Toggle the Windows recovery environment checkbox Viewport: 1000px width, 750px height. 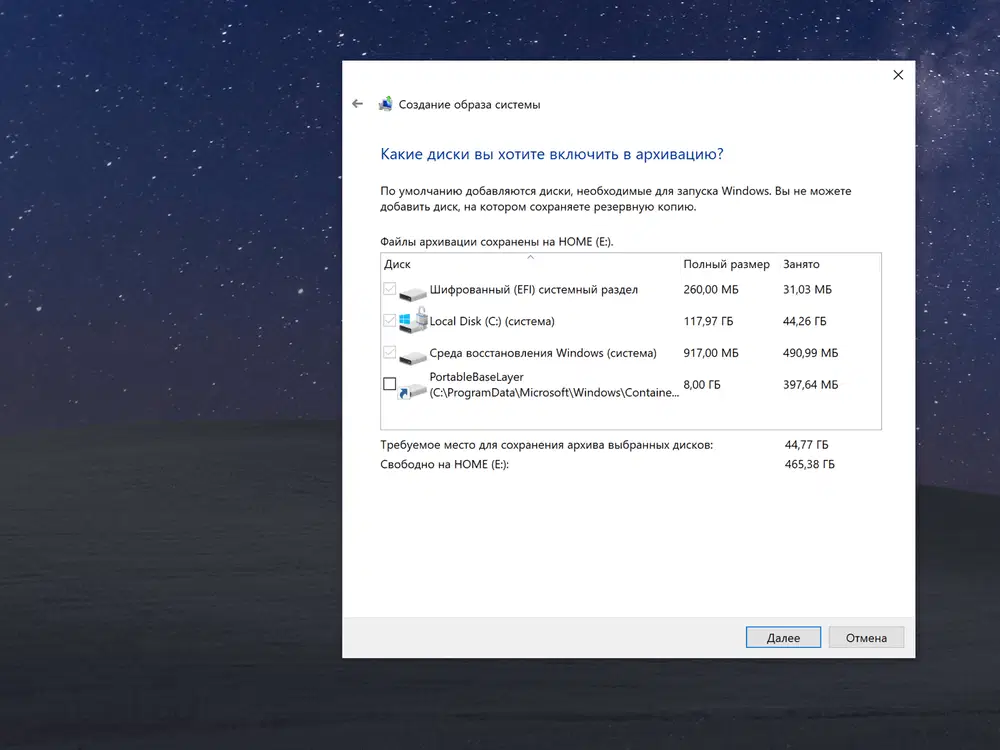point(389,352)
